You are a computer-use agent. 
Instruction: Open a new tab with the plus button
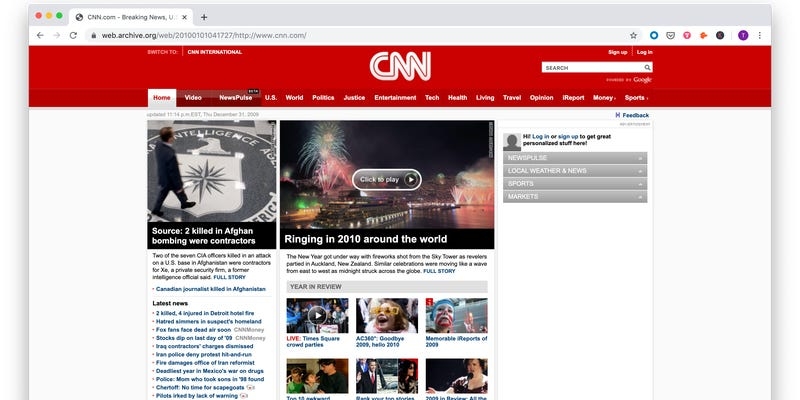(x=204, y=17)
